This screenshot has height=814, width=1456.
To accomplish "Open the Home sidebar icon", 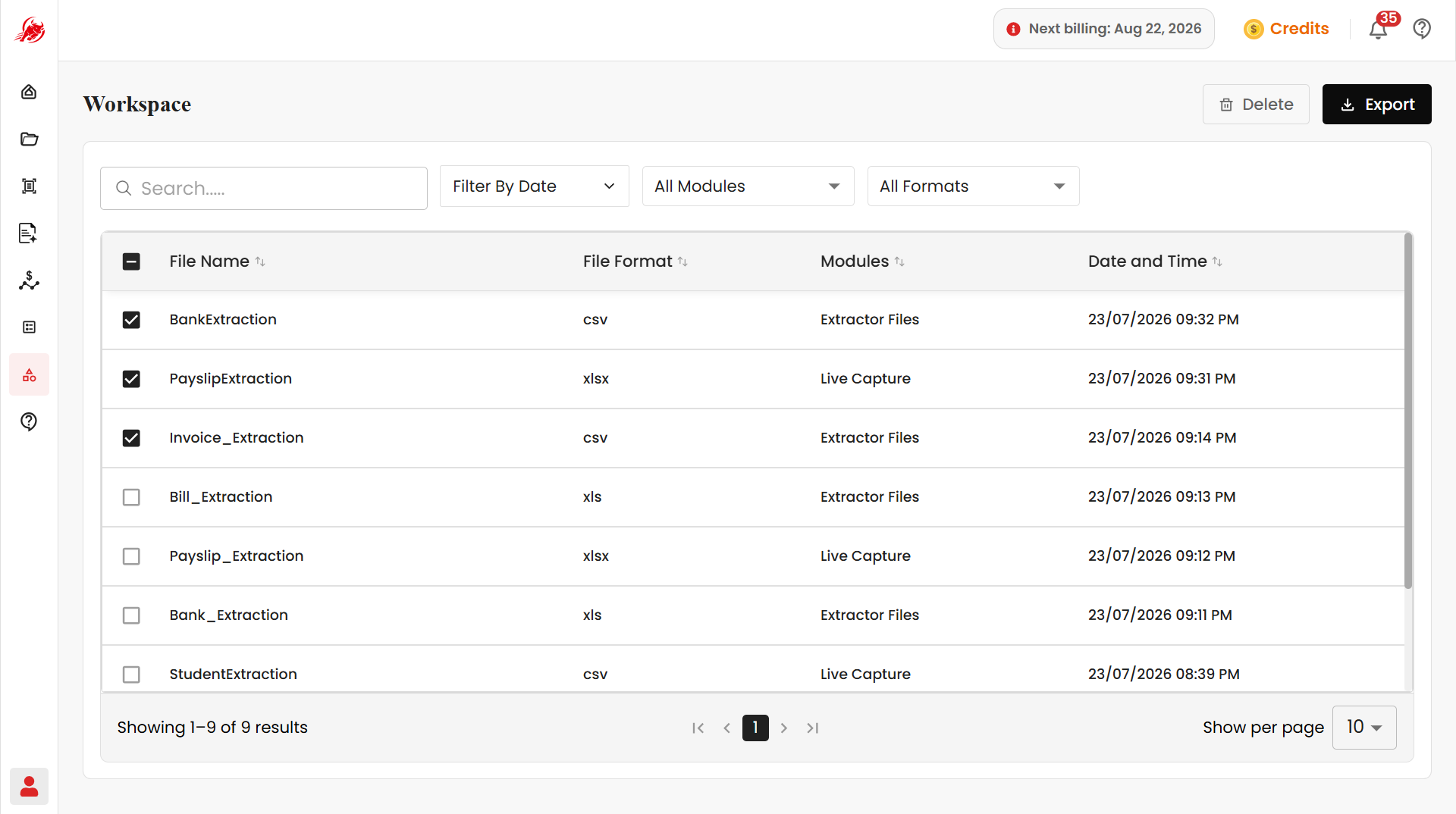I will (29, 92).
